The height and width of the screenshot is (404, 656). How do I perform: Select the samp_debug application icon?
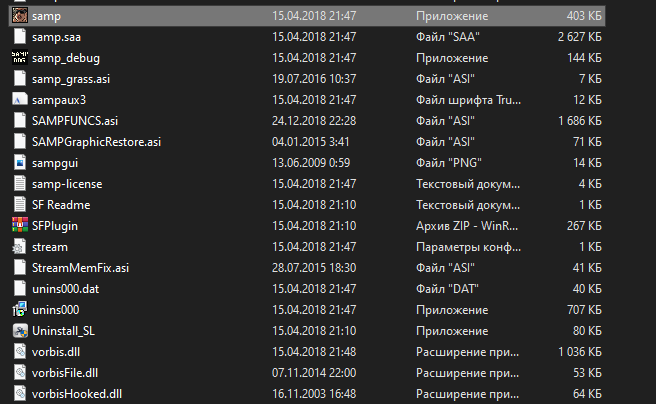coord(20,59)
